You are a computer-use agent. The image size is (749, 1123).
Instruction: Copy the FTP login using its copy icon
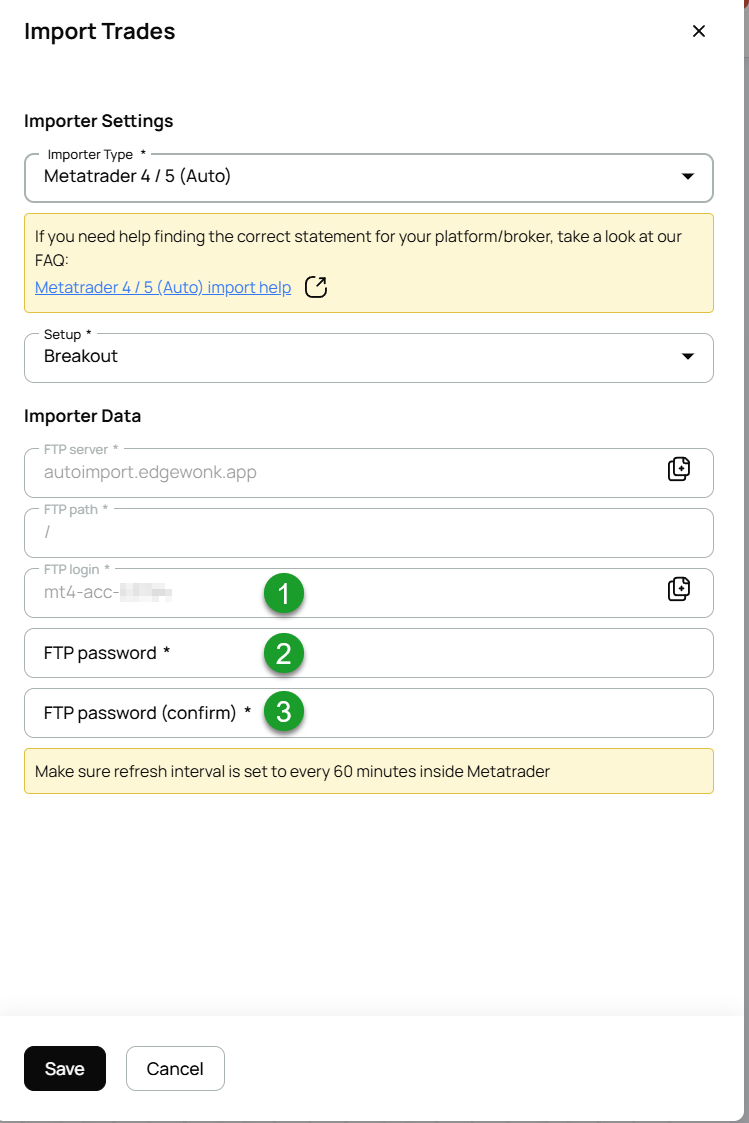click(x=679, y=588)
